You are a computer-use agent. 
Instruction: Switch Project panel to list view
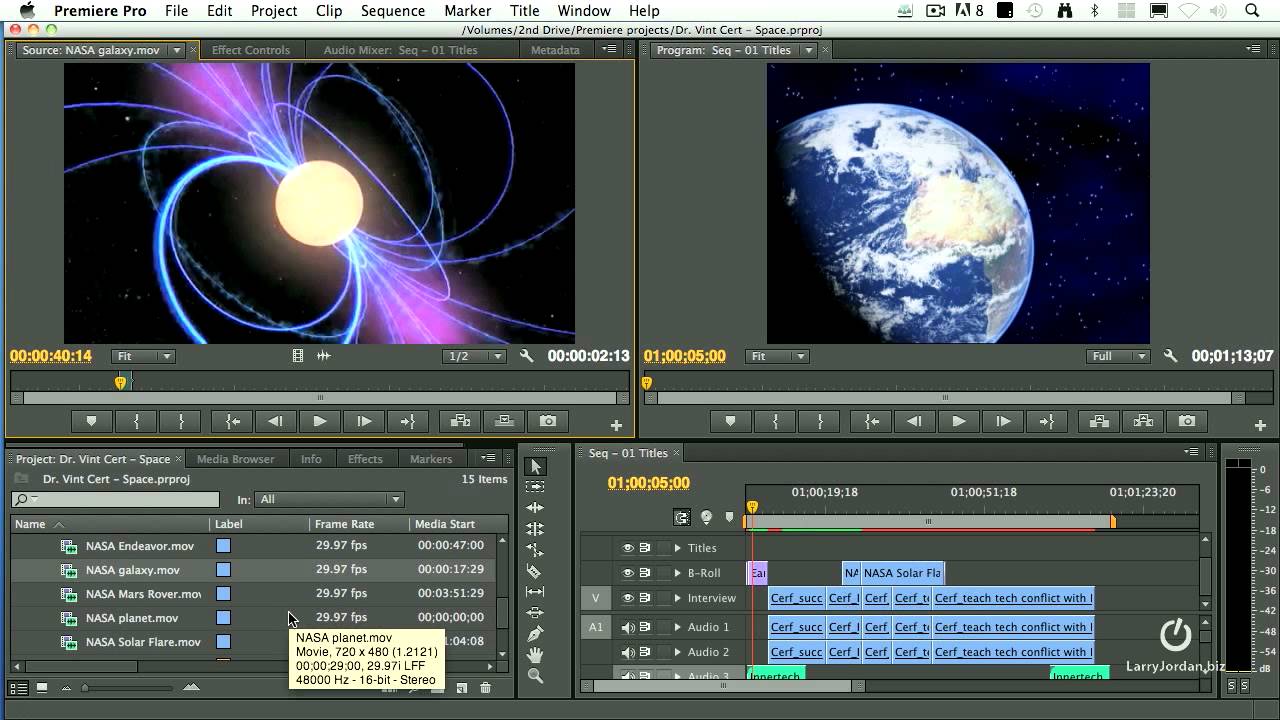(18, 688)
